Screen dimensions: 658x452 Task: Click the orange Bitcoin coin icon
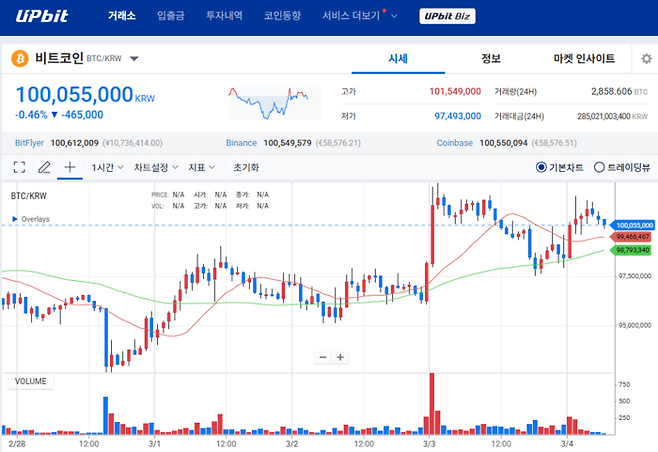[x=19, y=59]
